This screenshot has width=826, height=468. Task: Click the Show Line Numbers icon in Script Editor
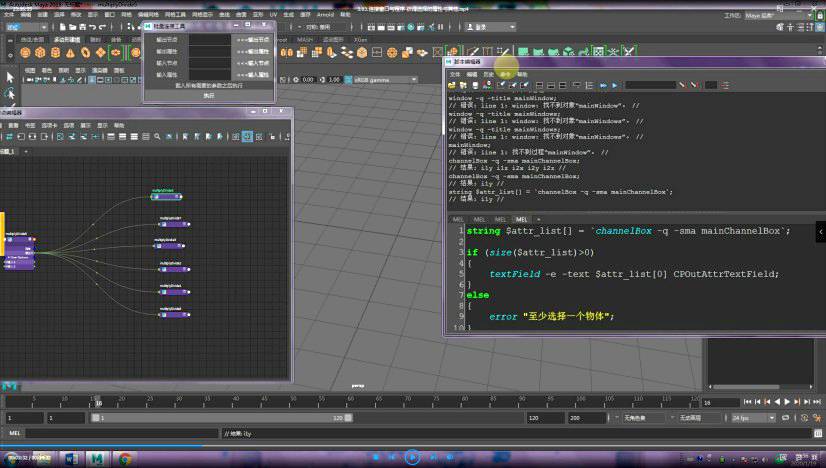[x=589, y=85]
